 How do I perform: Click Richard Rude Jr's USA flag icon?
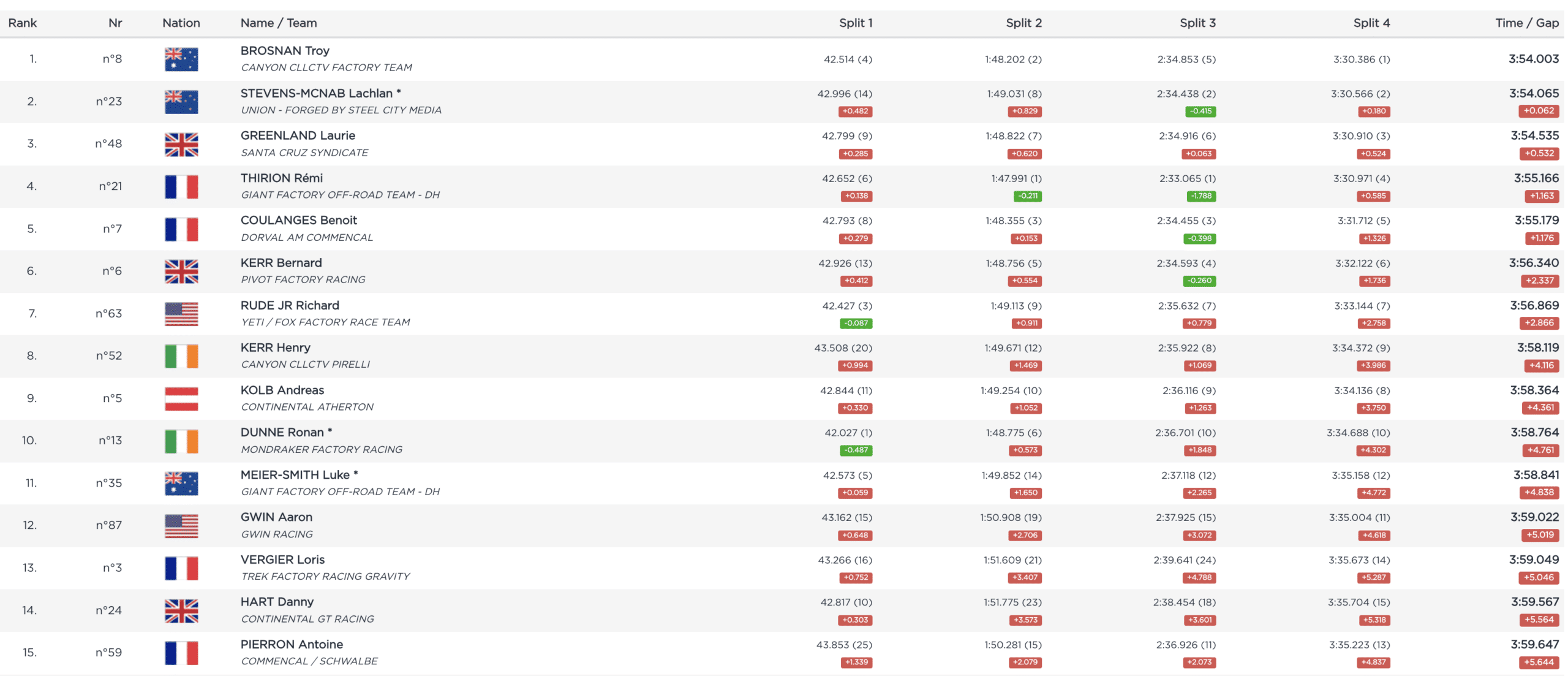tap(181, 314)
